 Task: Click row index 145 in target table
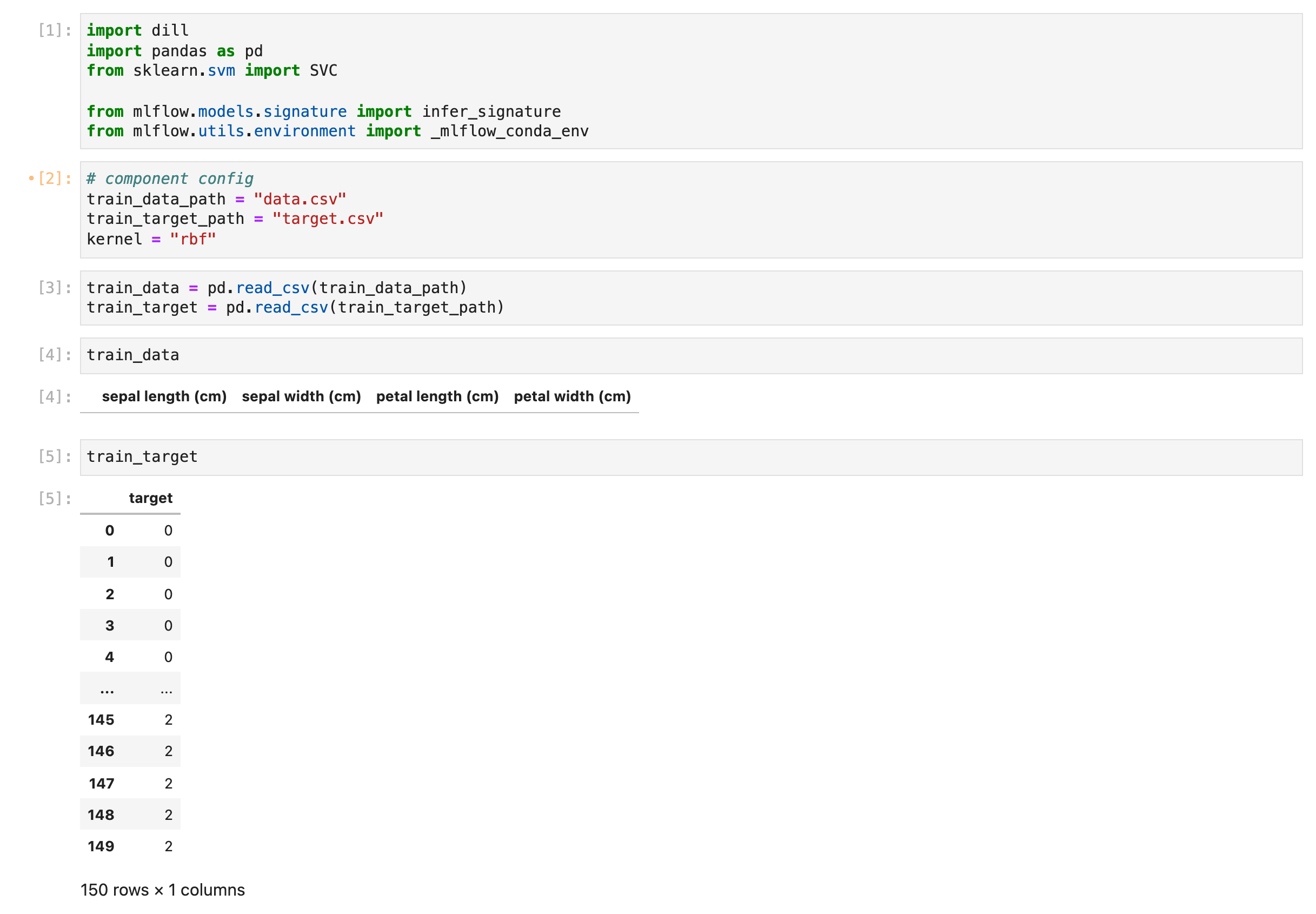pyautogui.click(x=101, y=720)
